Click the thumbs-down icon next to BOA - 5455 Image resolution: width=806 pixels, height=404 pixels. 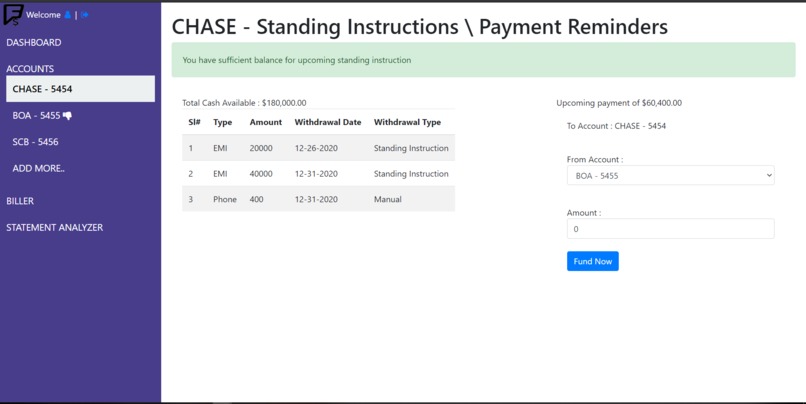coord(67,116)
